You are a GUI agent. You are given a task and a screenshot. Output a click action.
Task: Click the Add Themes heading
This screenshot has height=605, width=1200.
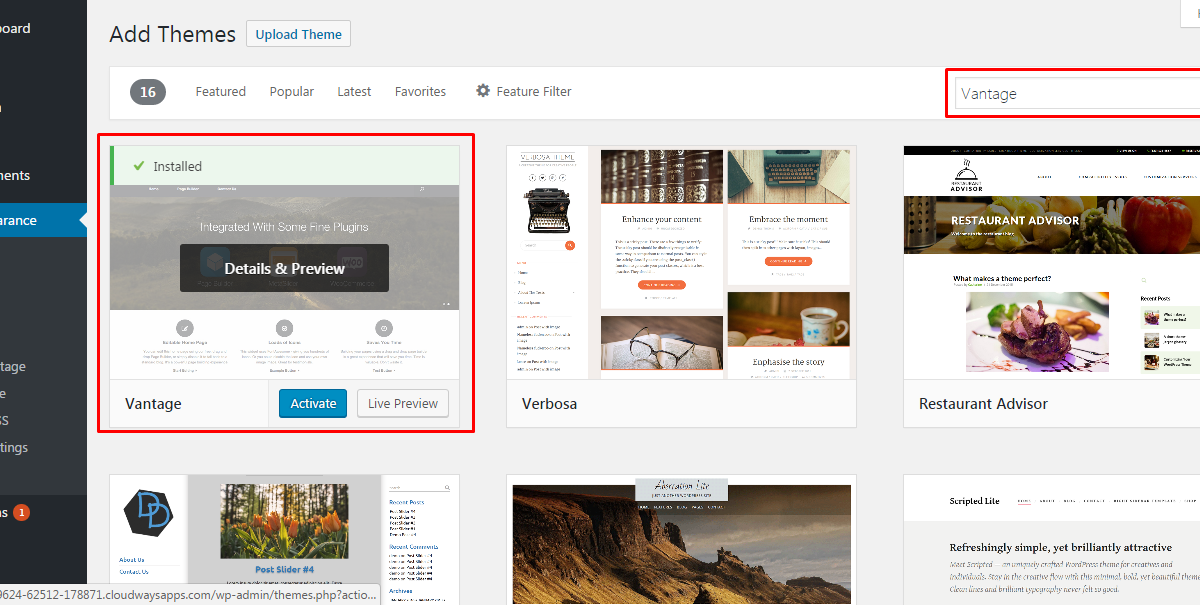[172, 34]
